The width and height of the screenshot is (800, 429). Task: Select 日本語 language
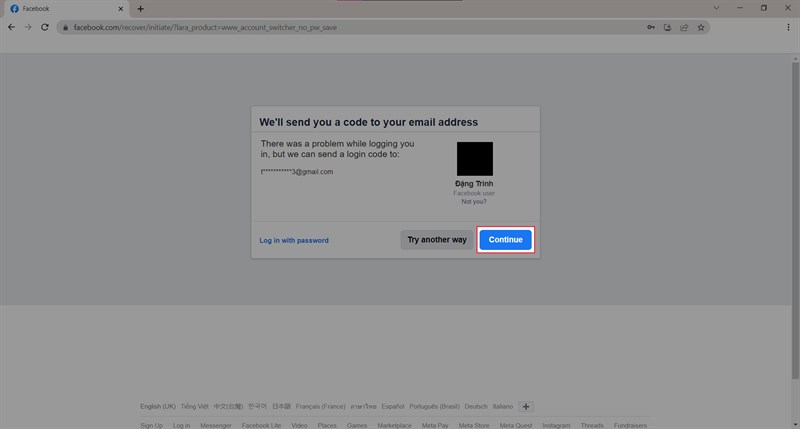coord(281,407)
